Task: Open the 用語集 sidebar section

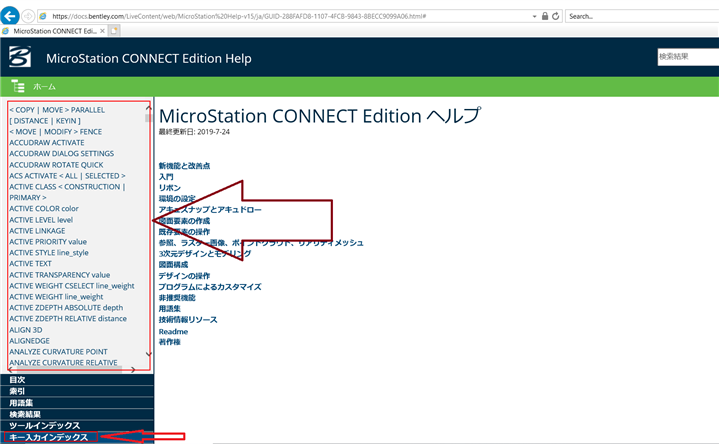Action: [x=77, y=403]
